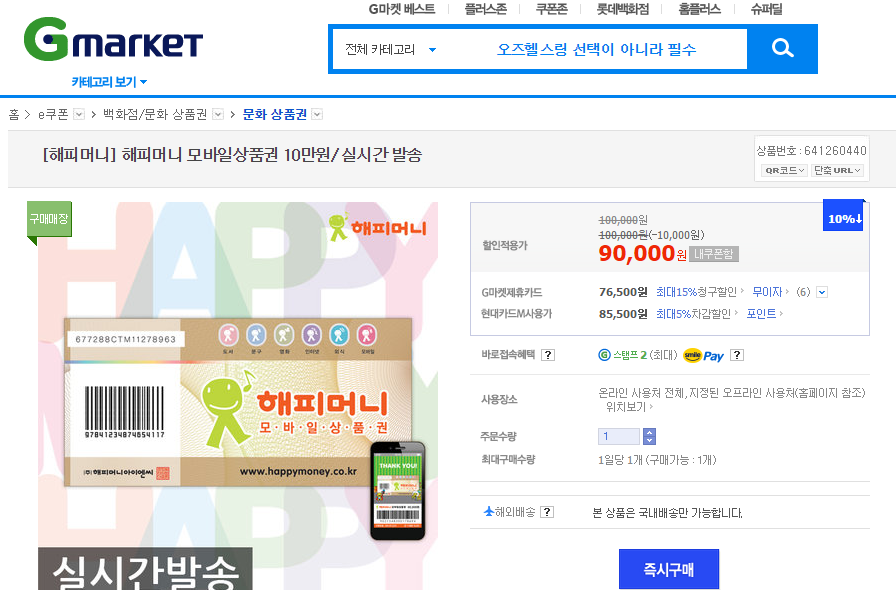The width and height of the screenshot is (896, 590).
Task: Open help icon next to 해외배송
Action: 547,512
